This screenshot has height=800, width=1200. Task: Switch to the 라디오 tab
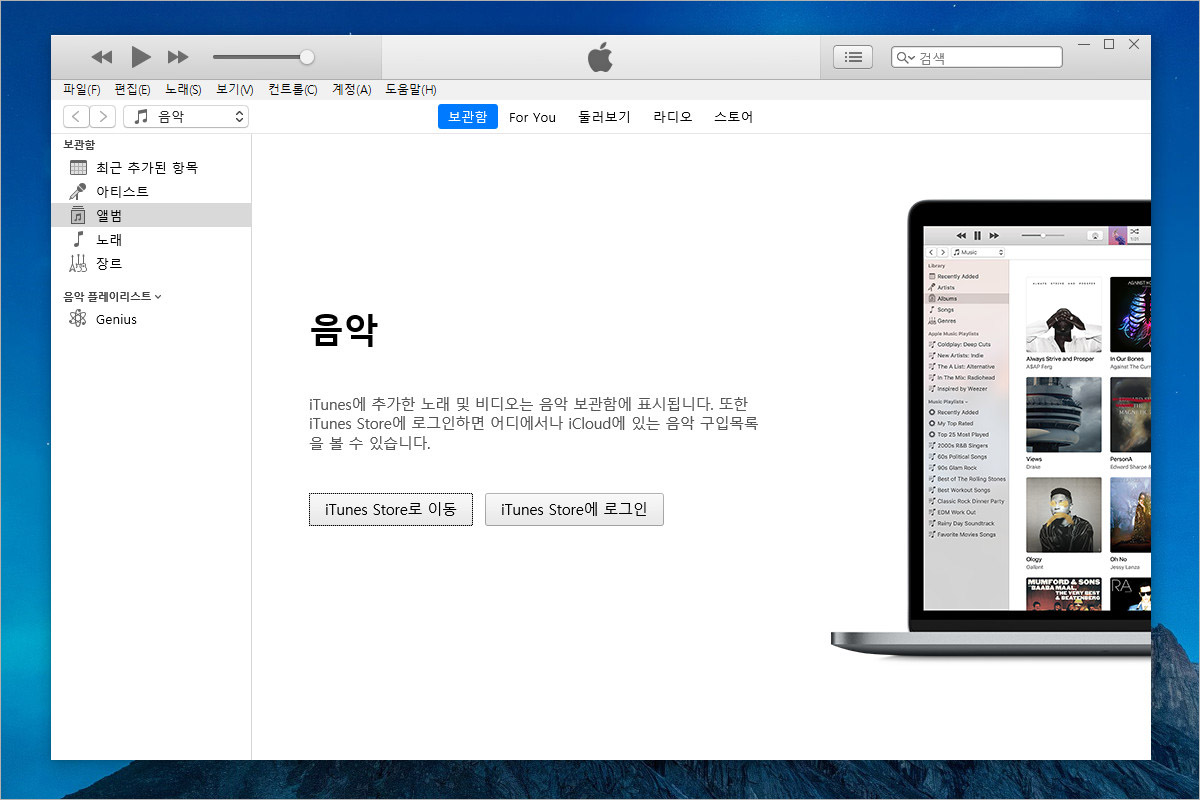click(x=673, y=117)
